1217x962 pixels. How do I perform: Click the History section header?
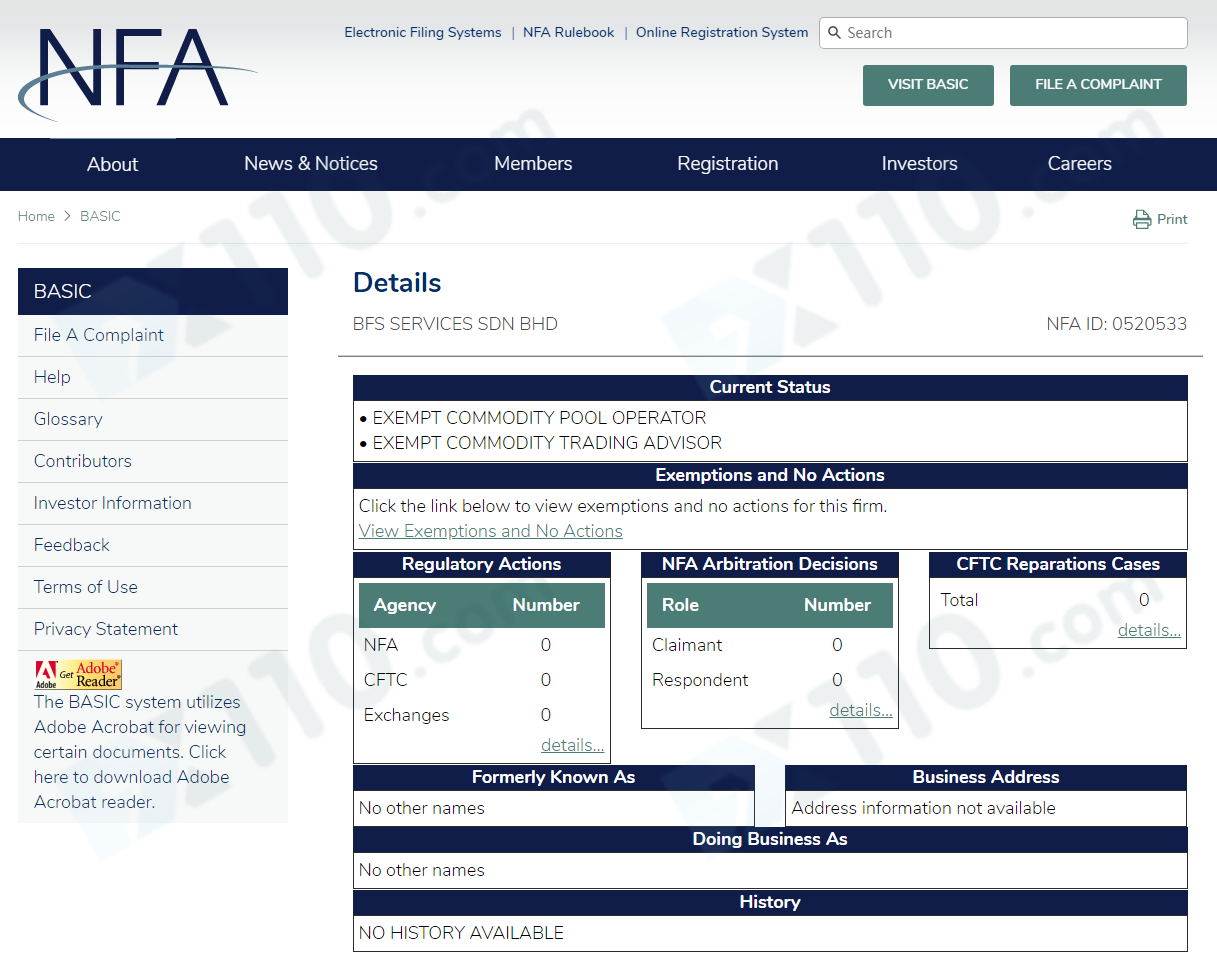click(x=770, y=903)
